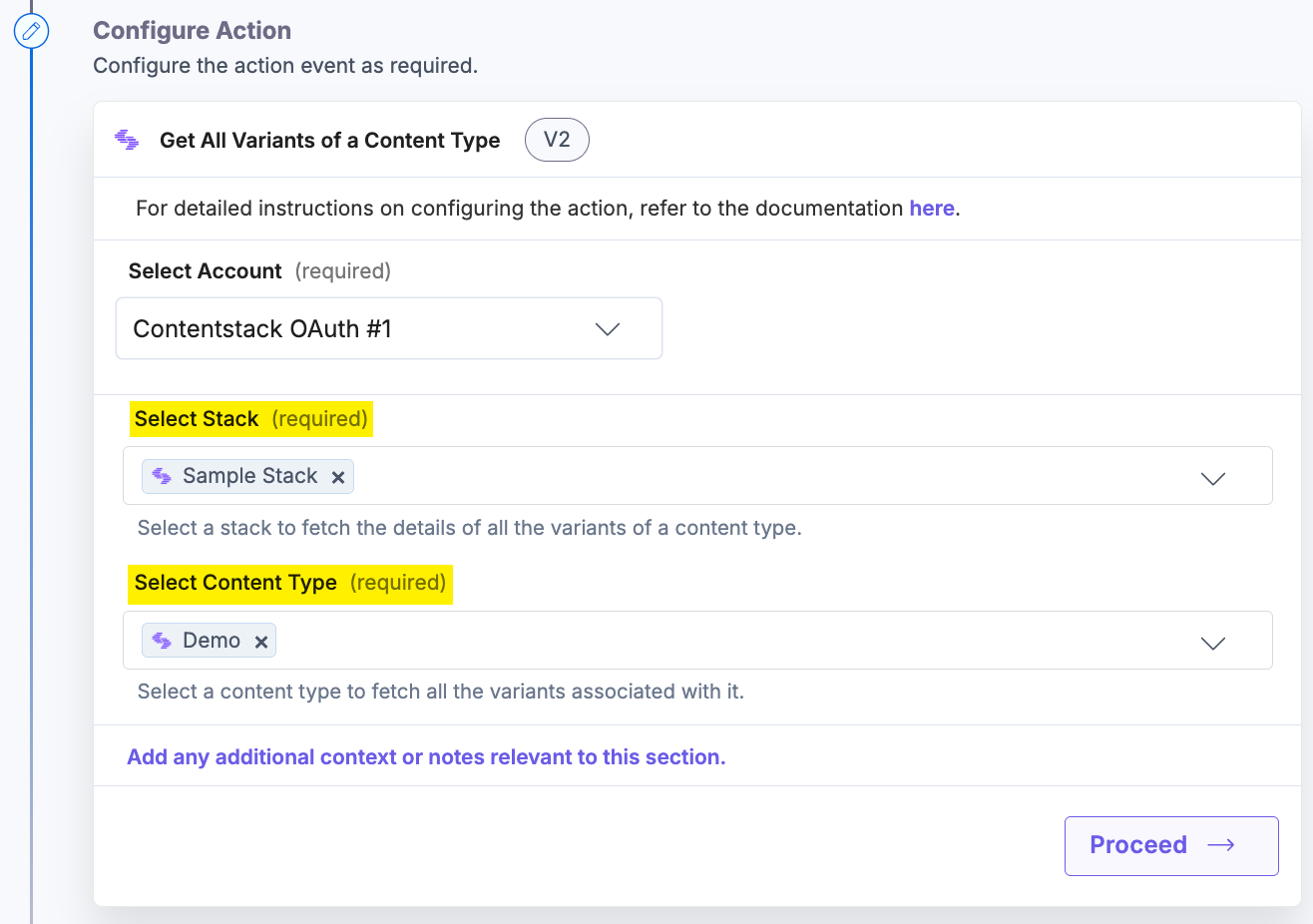Click 'Configure the action event as required.' text

tap(285, 66)
